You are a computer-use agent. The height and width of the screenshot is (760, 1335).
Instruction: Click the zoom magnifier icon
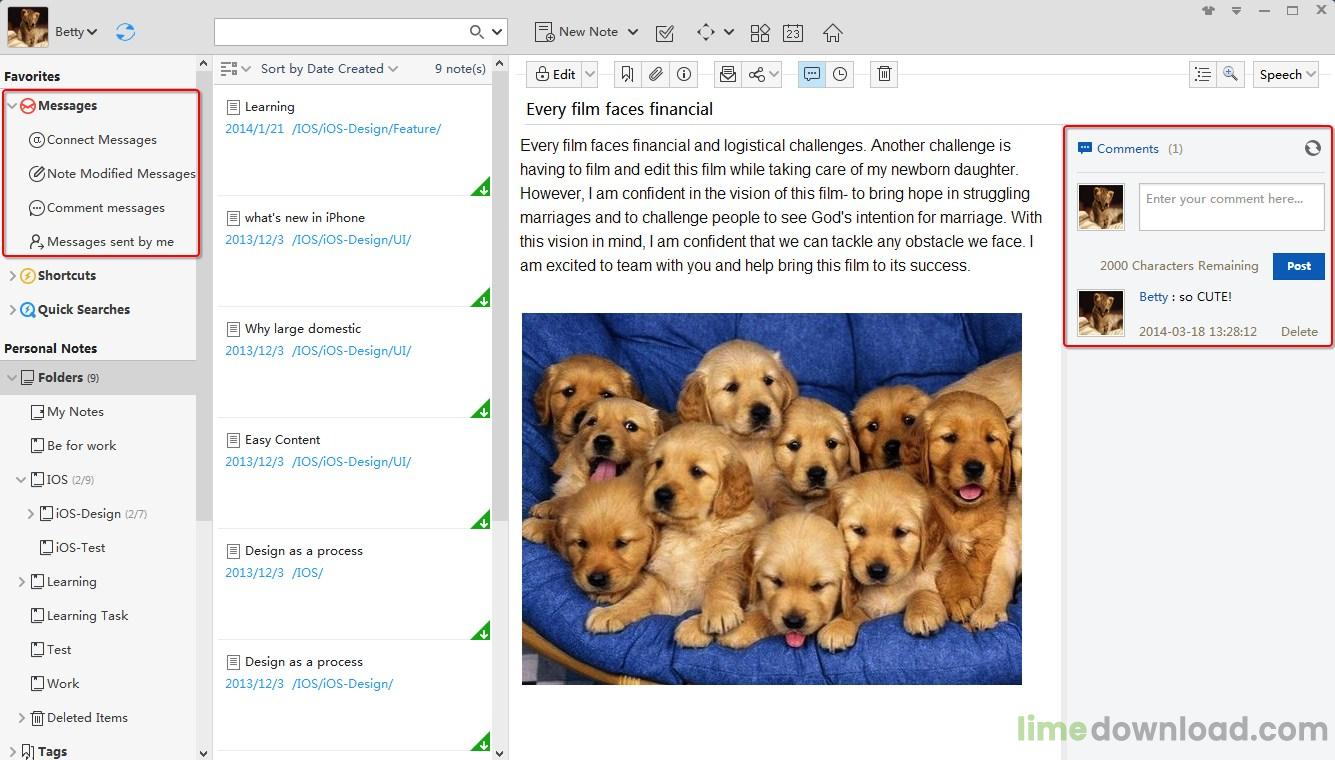[x=1231, y=74]
